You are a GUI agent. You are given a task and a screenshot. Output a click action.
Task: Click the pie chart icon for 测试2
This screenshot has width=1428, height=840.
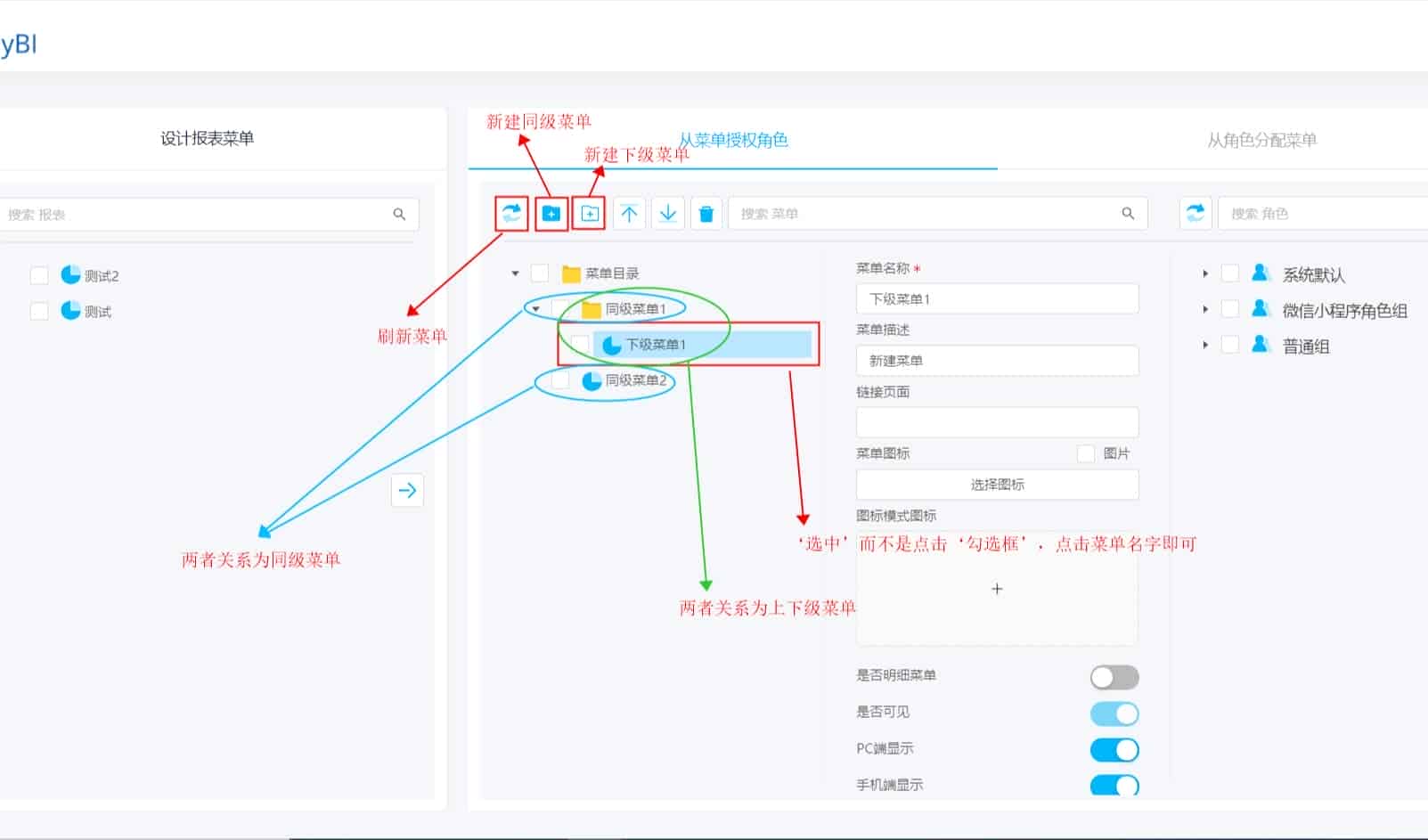pyautogui.click(x=70, y=274)
